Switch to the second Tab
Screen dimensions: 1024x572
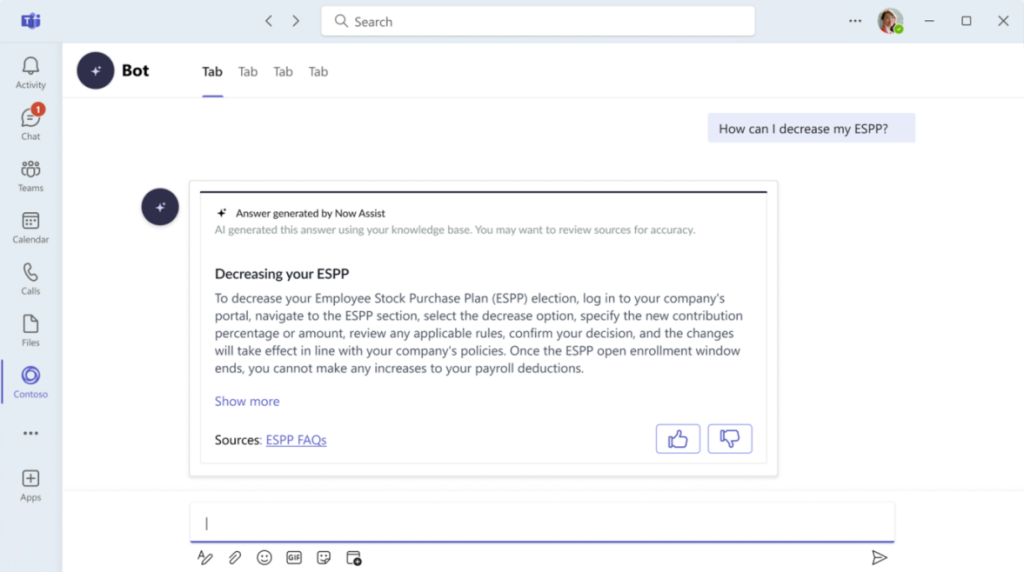248,71
